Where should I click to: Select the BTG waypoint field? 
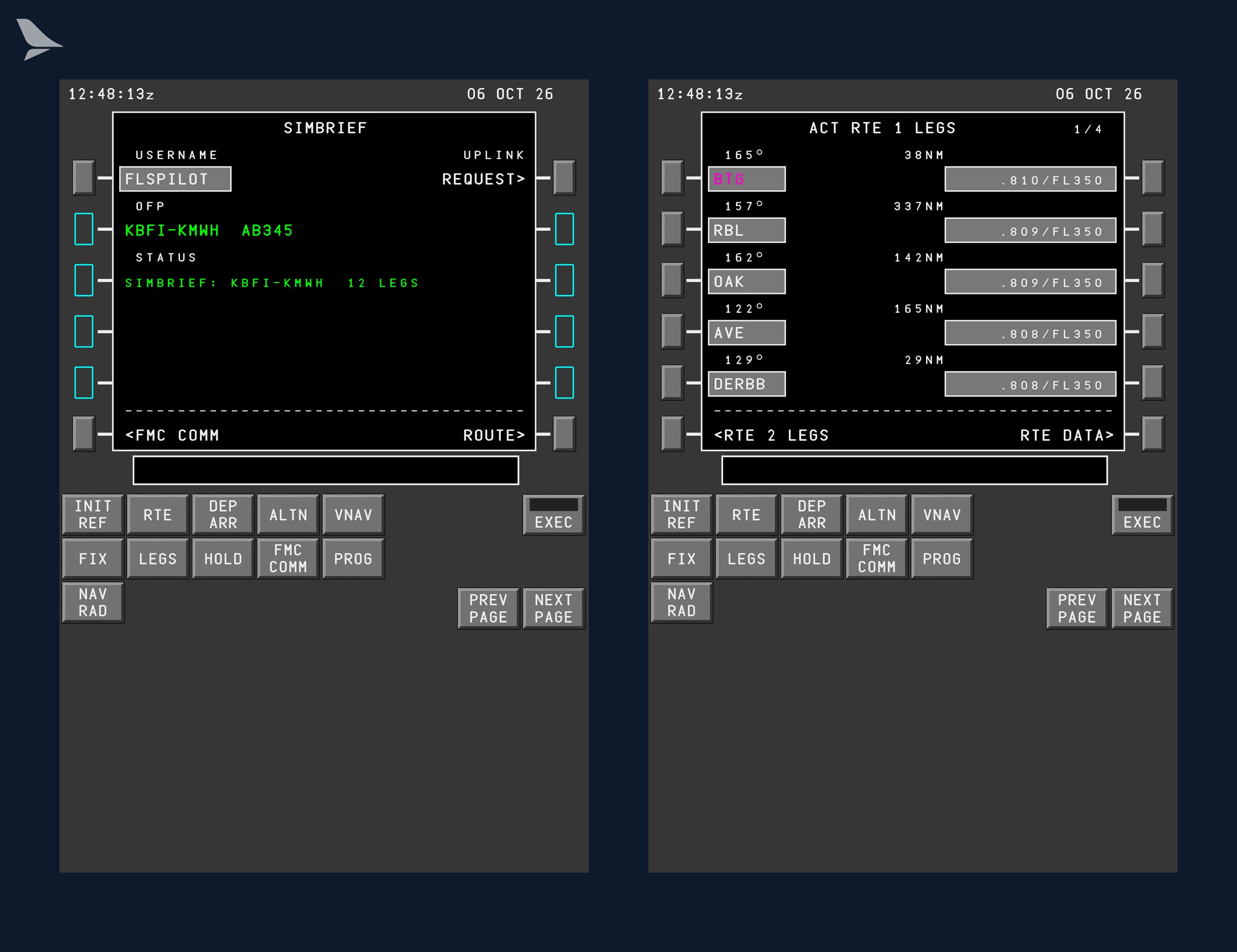746,179
